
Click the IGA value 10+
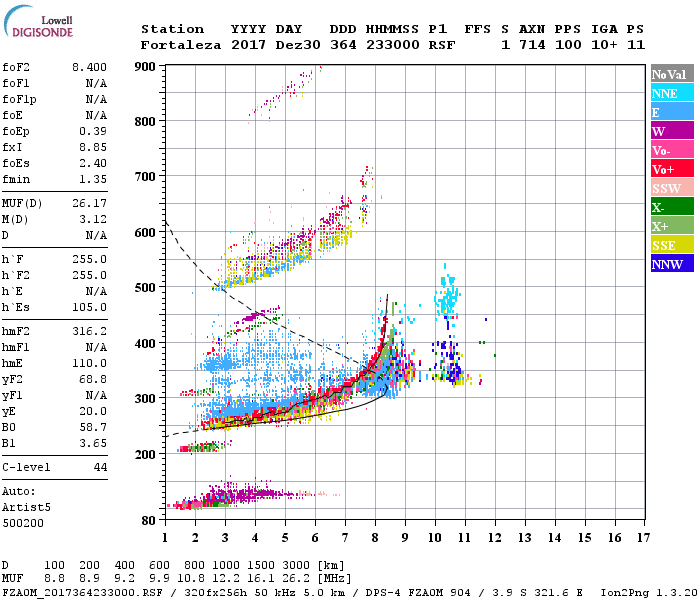604,45
